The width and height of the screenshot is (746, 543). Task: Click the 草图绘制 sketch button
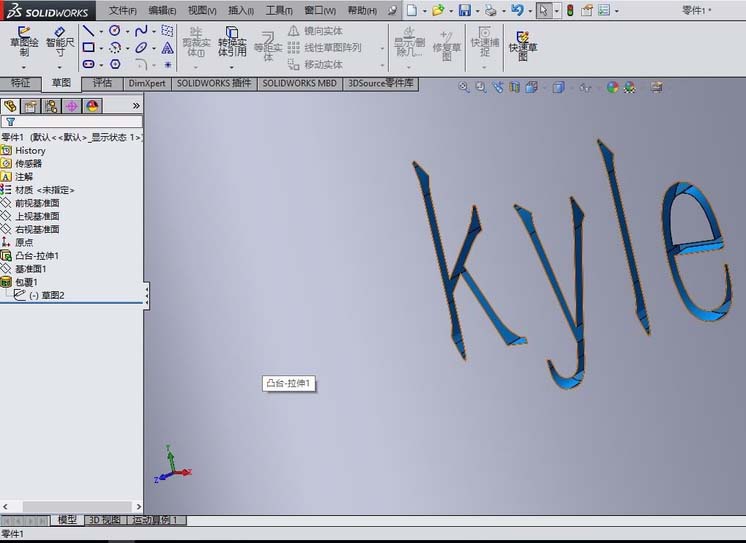(24, 42)
